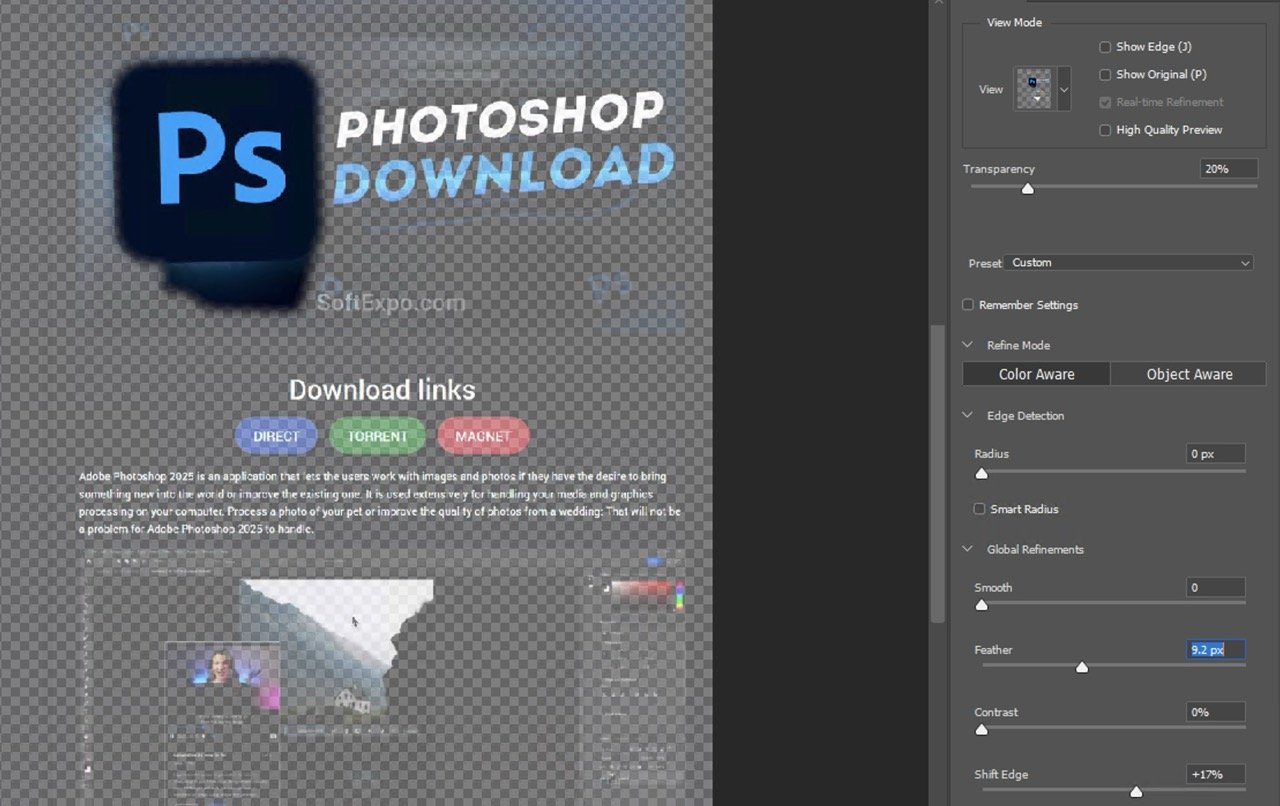Click the Transparency slider handle

pos(1027,188)
